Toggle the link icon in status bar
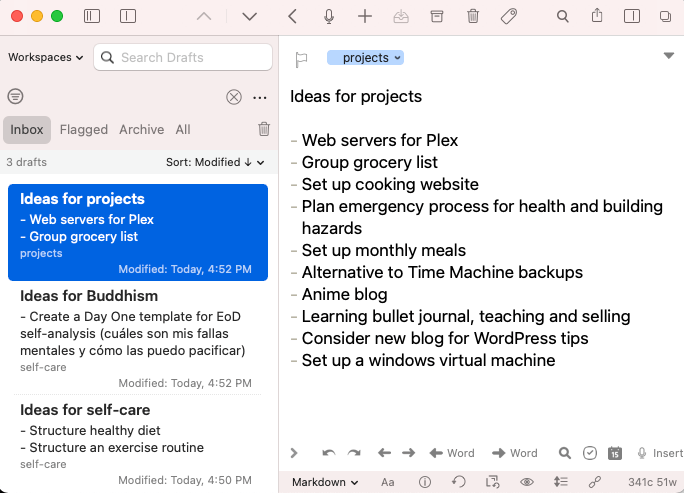 coord(595,482)
